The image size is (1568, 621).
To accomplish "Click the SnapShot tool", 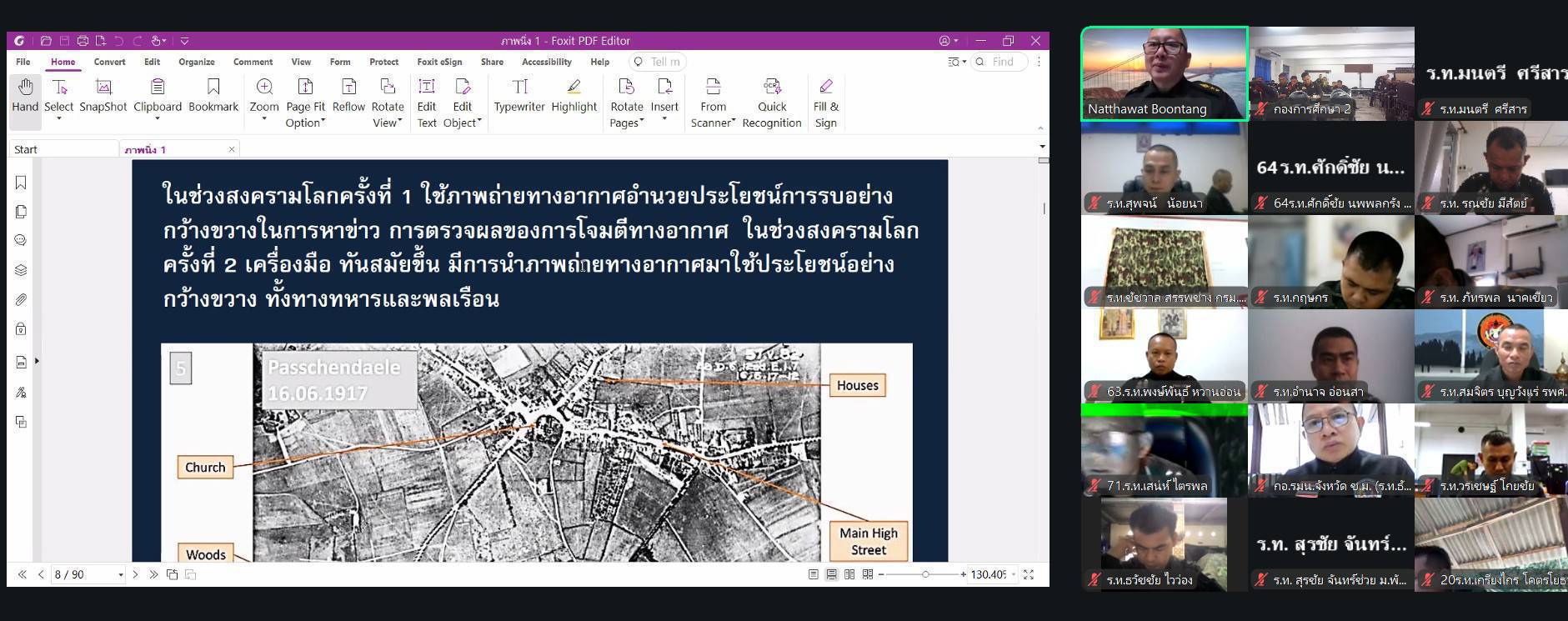I will pos(103,95).
